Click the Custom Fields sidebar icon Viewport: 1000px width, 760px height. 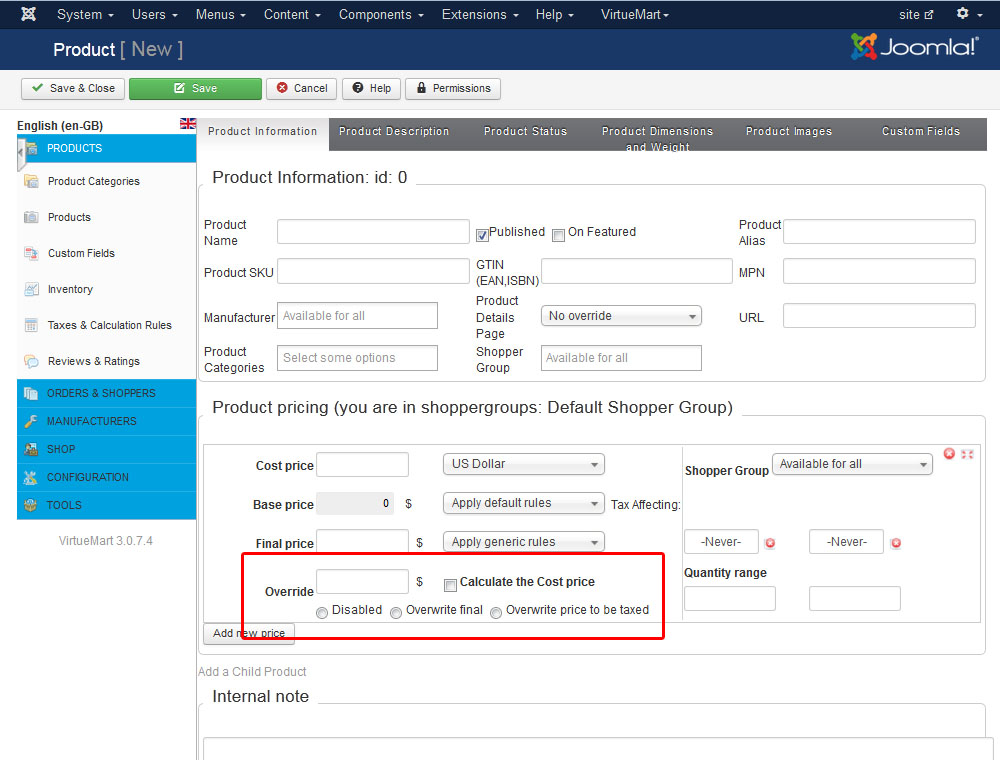point(31,253)
